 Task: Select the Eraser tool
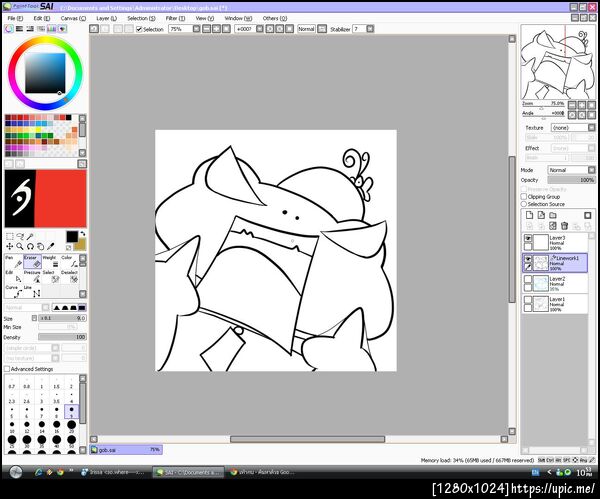[32, 261]
